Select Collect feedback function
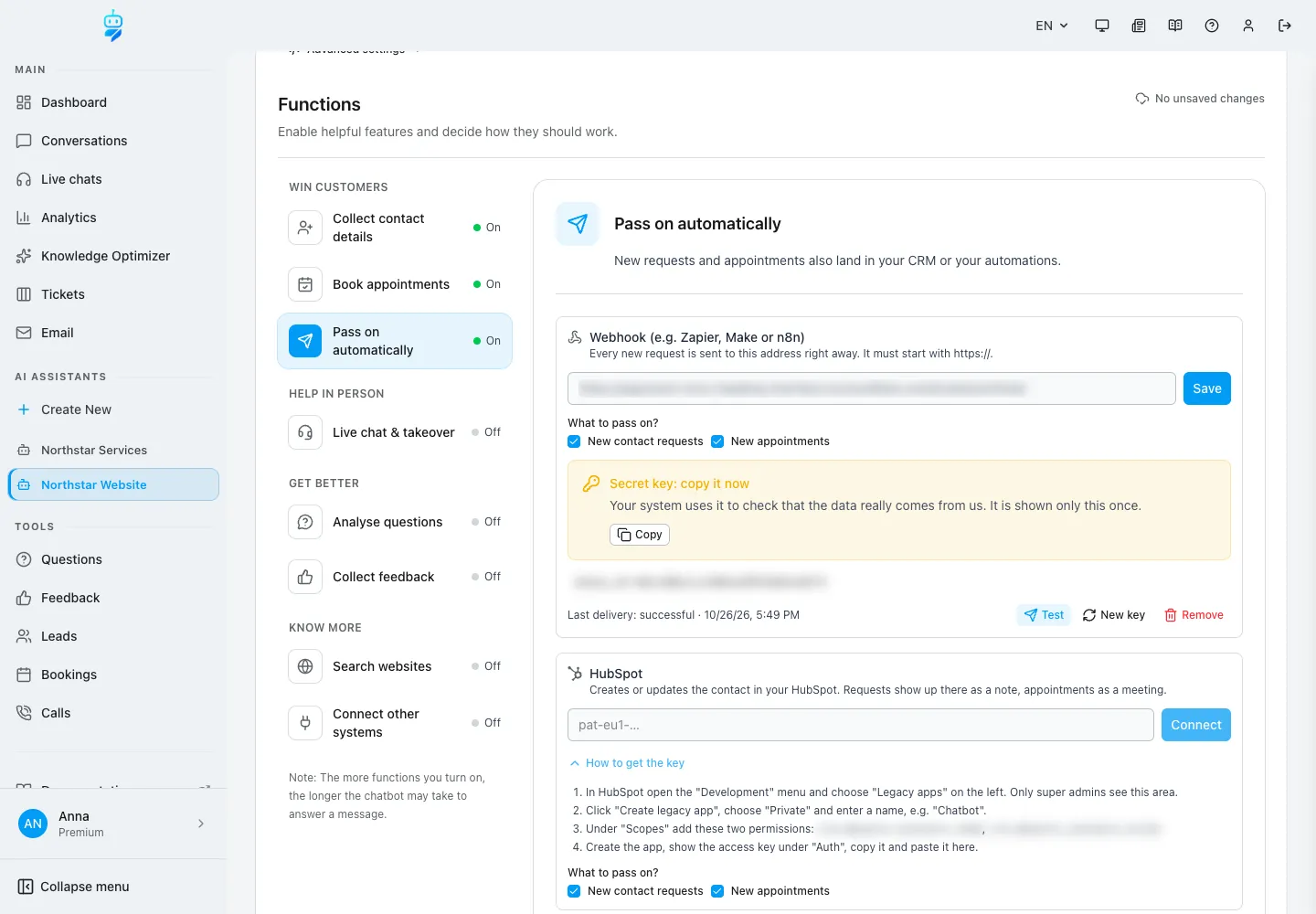The height and width of the screenshot is (914, 1316). coord(395,577)
